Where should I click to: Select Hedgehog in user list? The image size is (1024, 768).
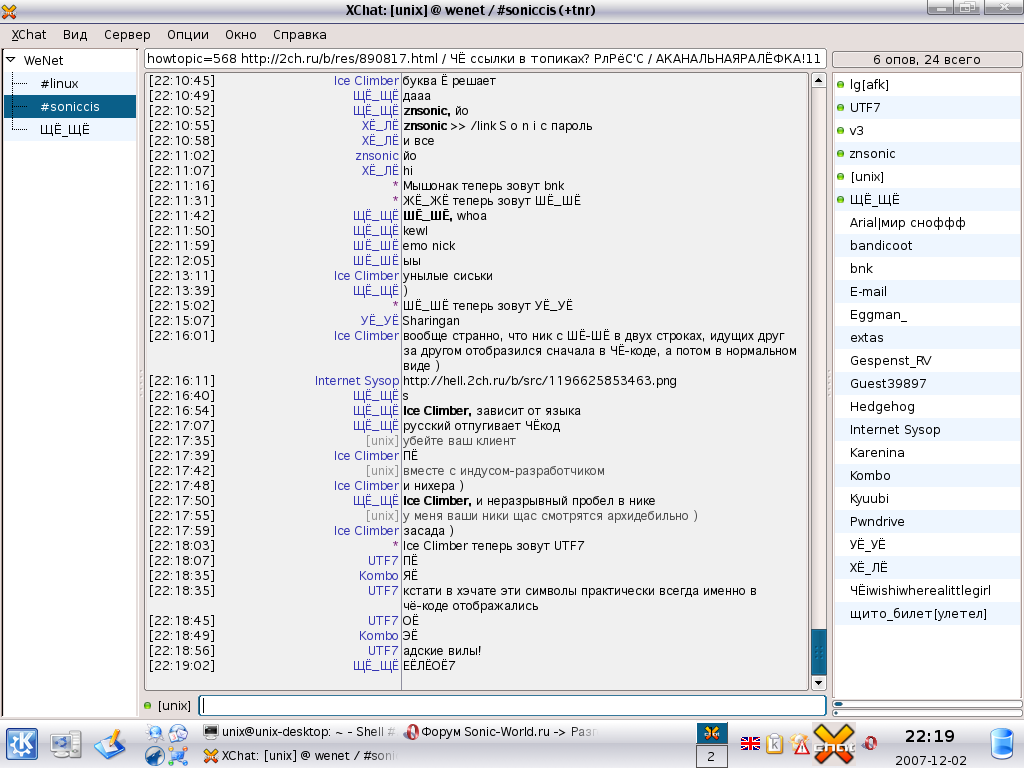click(x=927, y=406)
